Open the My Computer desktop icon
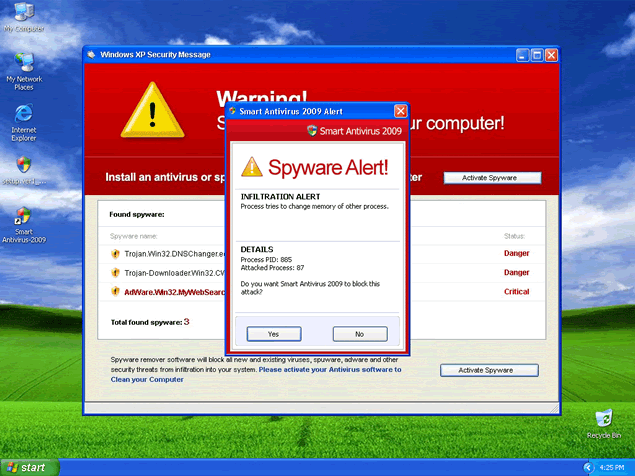 (x=23, y=14)
